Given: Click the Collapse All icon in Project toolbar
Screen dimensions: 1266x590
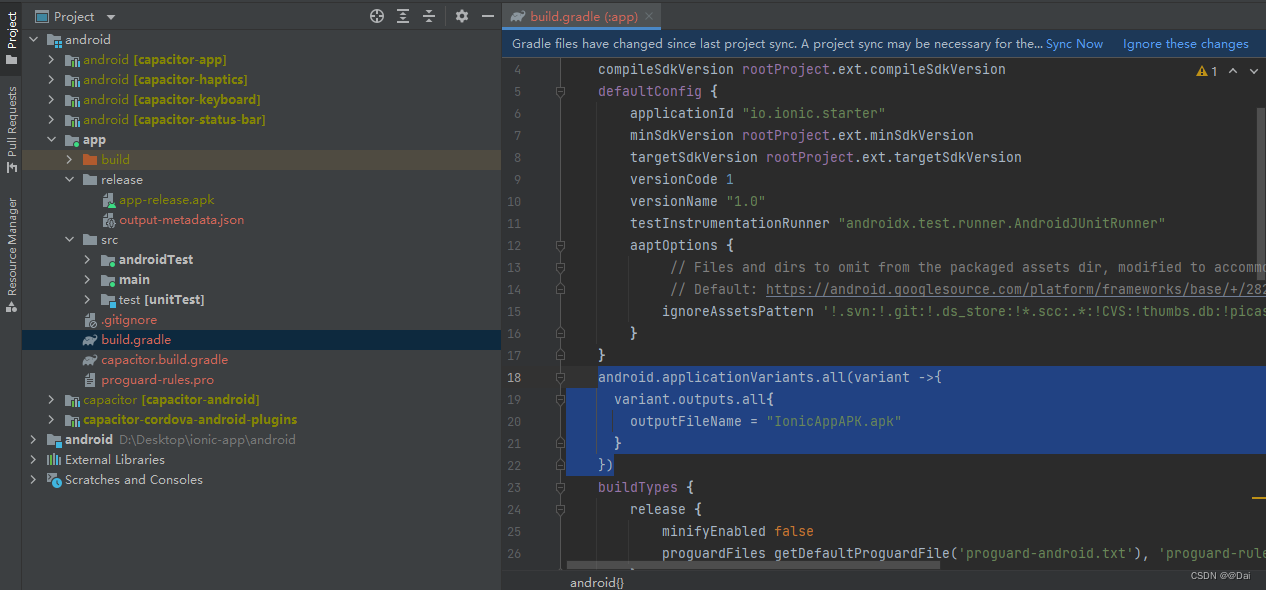Looking at the screenshot, I should pos(429,16).
